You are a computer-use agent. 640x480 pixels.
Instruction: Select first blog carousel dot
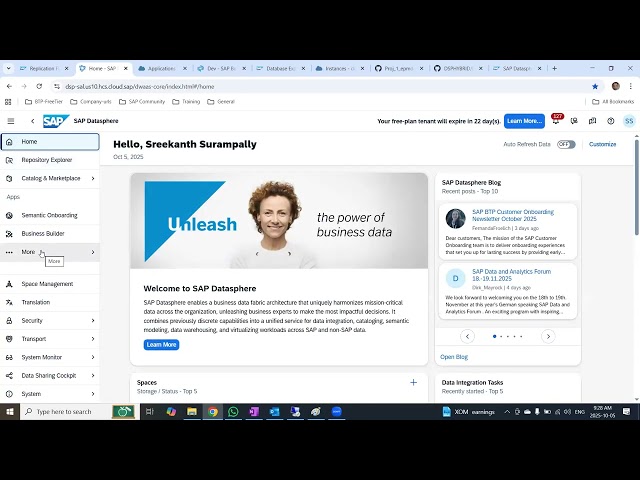pyautogui.click(x=495, y=336)
